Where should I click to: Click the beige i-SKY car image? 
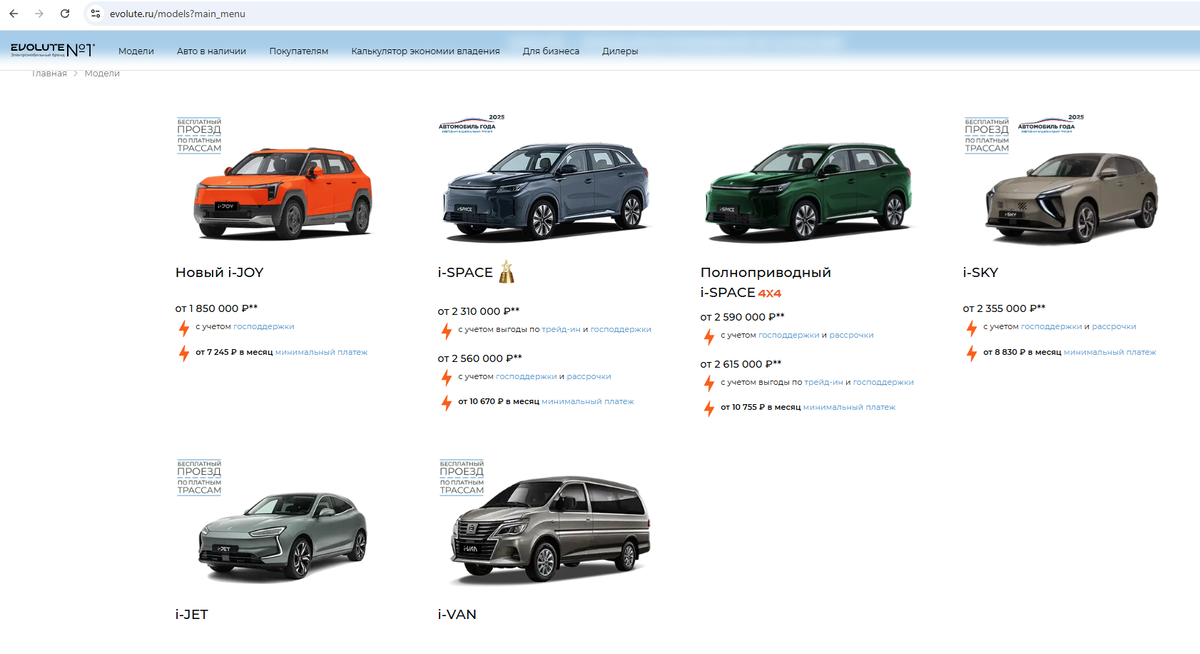(1070, 196)
